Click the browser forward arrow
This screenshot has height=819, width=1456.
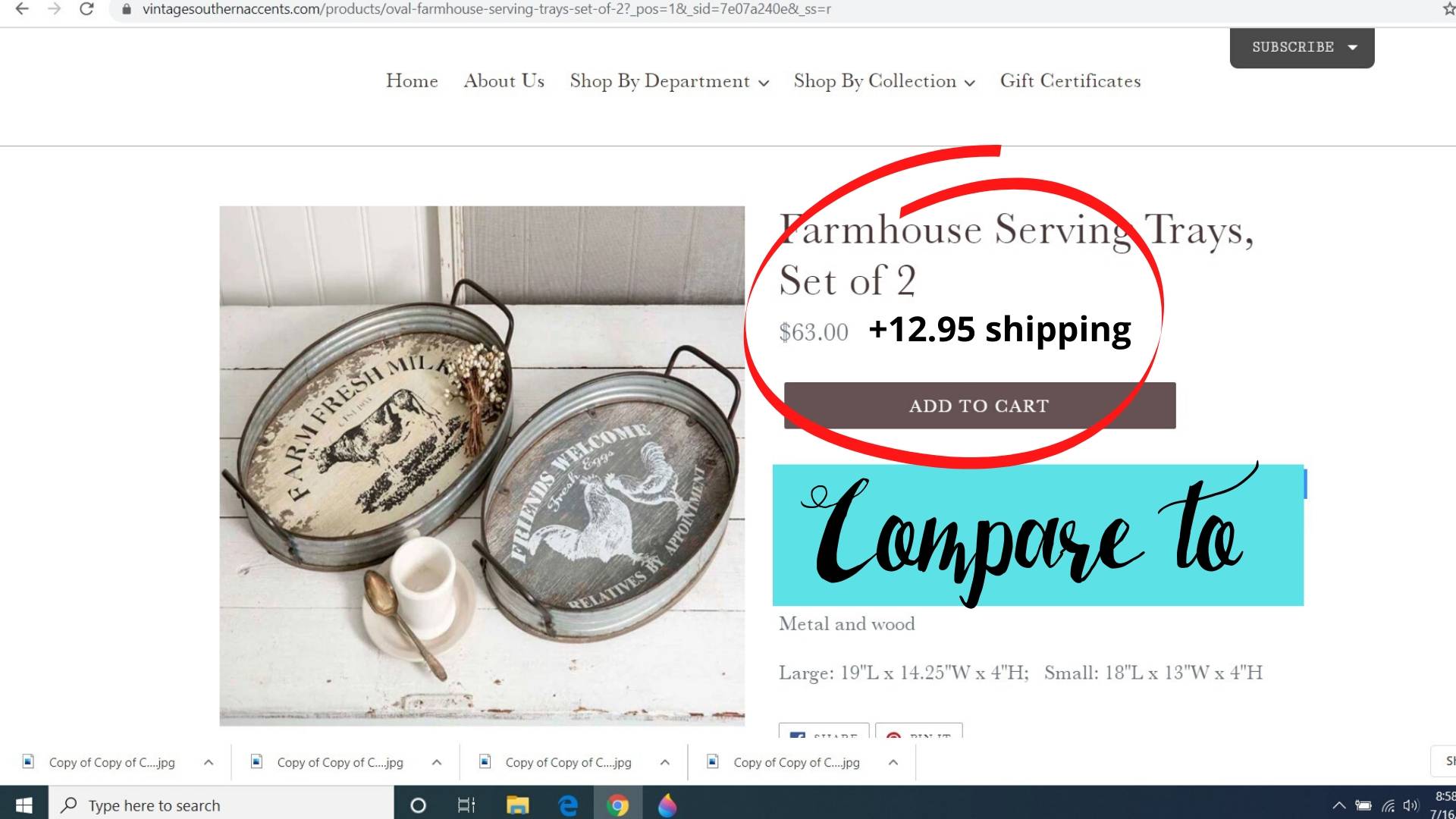click(54, 9)
